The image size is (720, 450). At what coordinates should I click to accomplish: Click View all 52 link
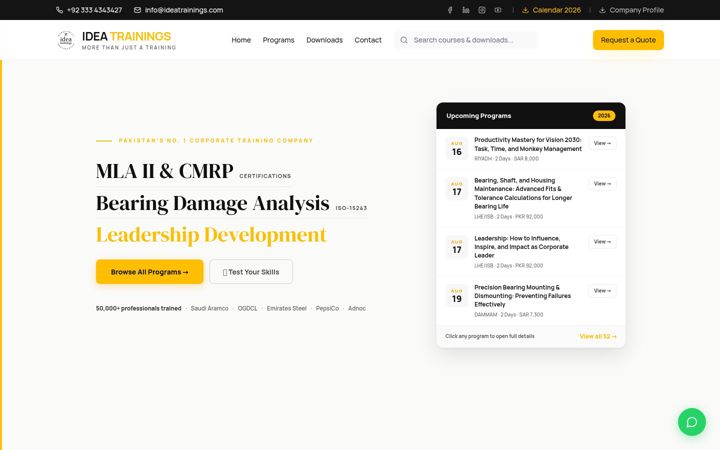click(x=598, y=336)
